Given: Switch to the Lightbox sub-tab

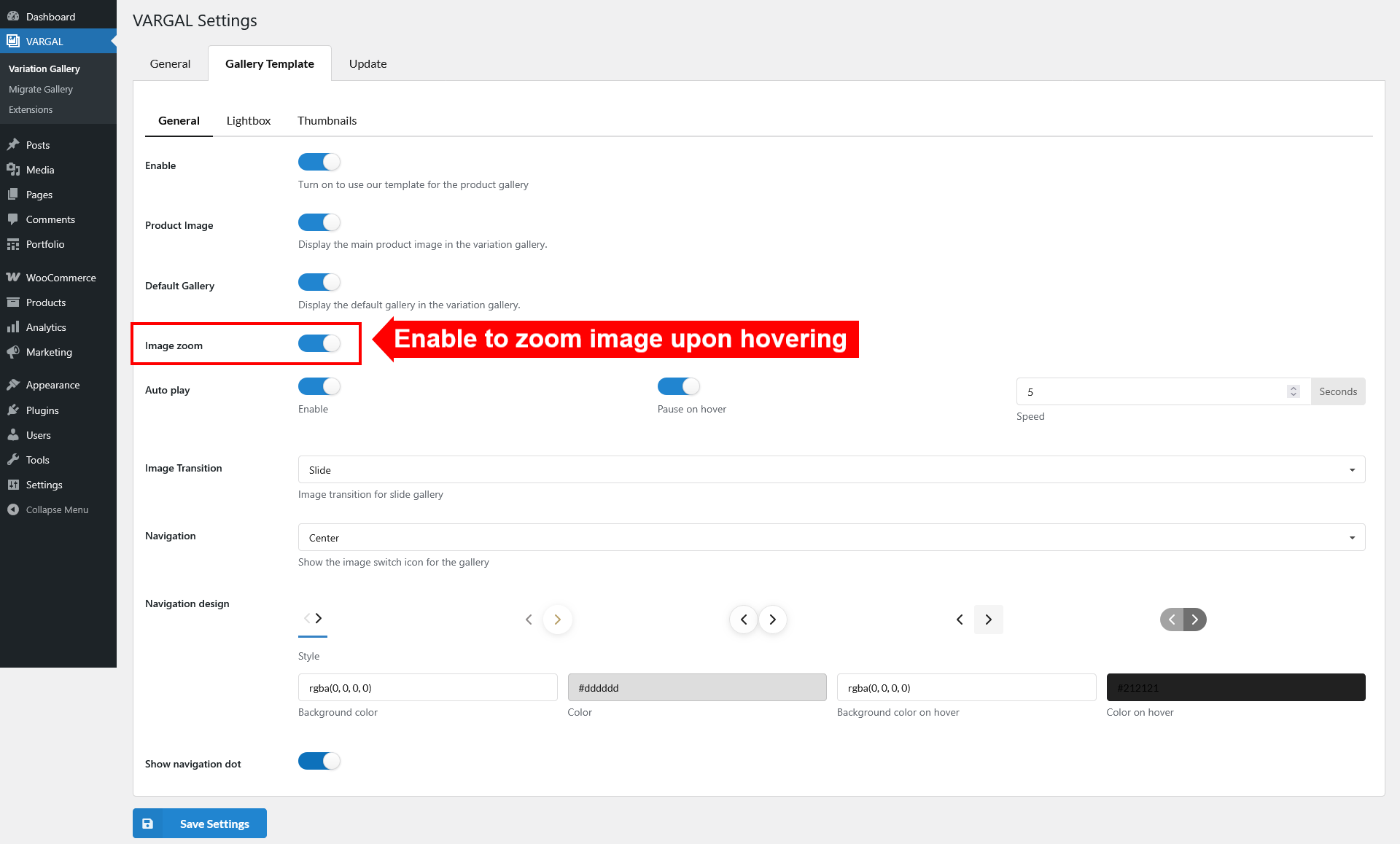Looking at the screenshot, I should pyautogui.click(x=249, y=120).
